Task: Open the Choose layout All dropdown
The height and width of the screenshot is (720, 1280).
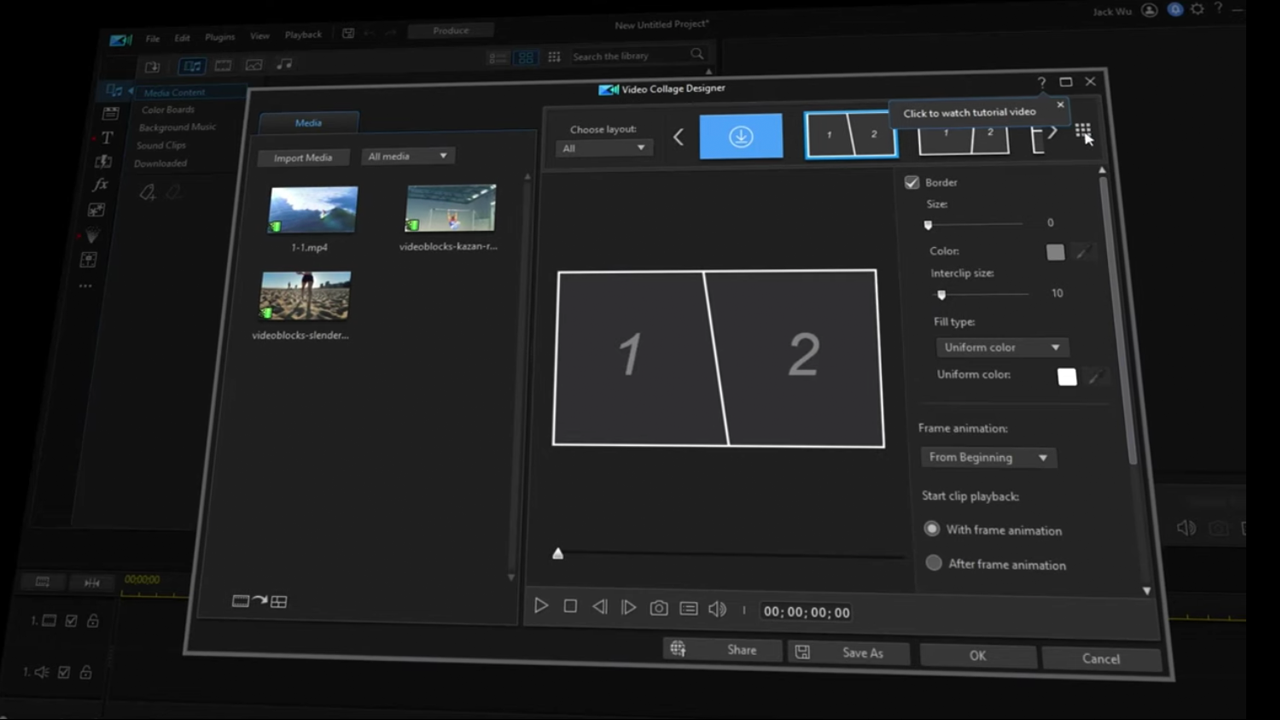Action: 604,148
